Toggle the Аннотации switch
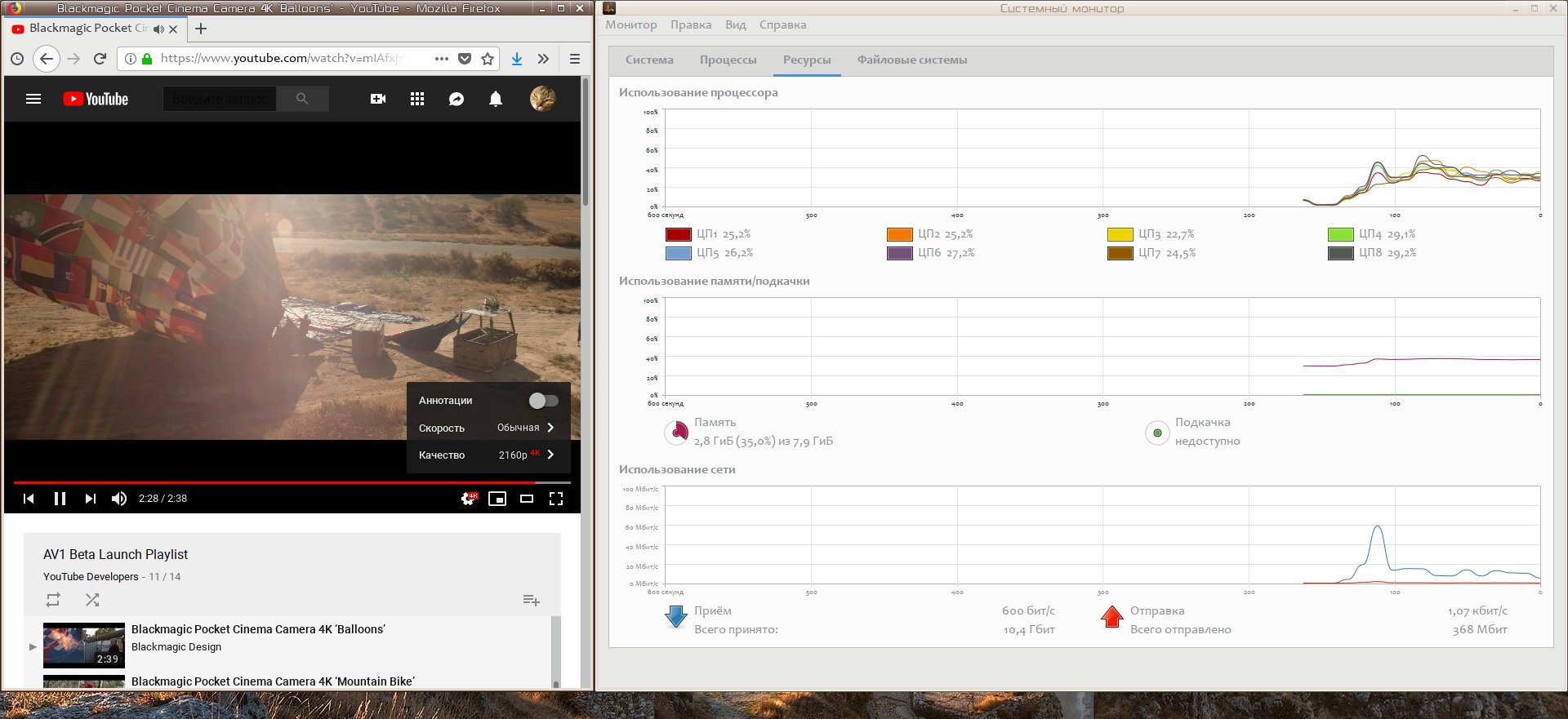1568x719 pixels. click(x=543, y=401)
